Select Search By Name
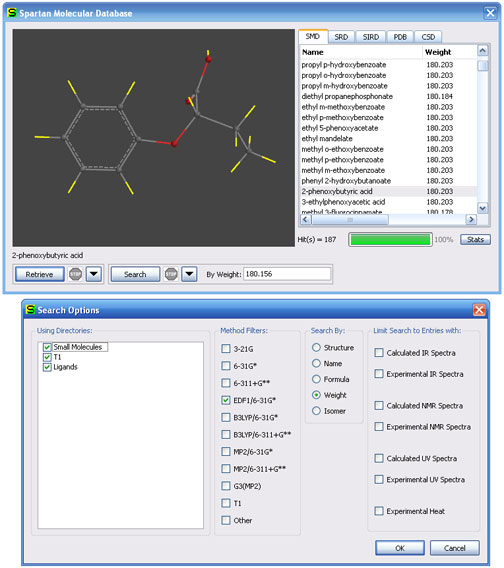 (316, 363)
